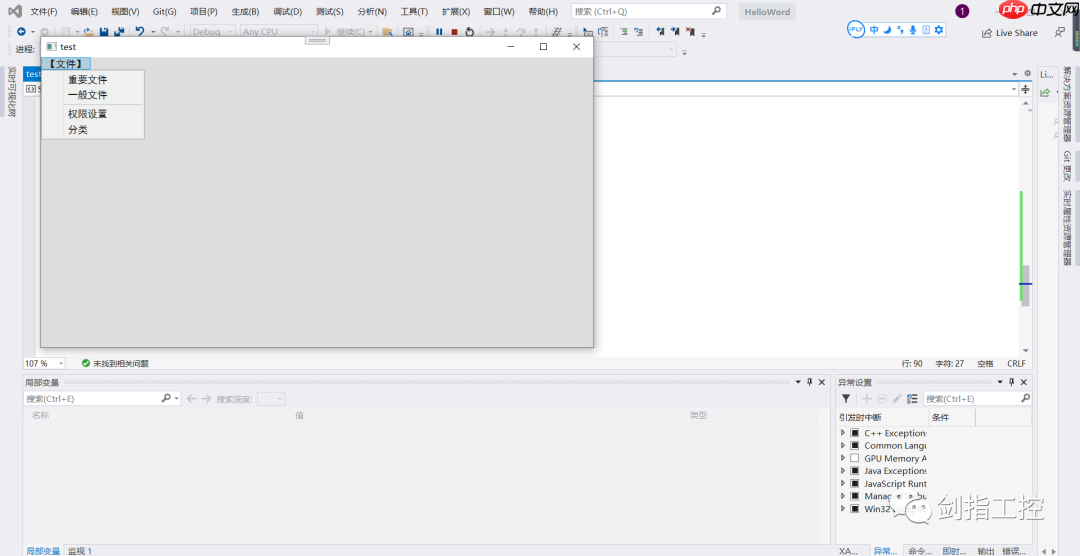Click search magnifier in top search box
Viewport: 1080px width, 556px height.
pyautogui.click(x=716, y=11)
